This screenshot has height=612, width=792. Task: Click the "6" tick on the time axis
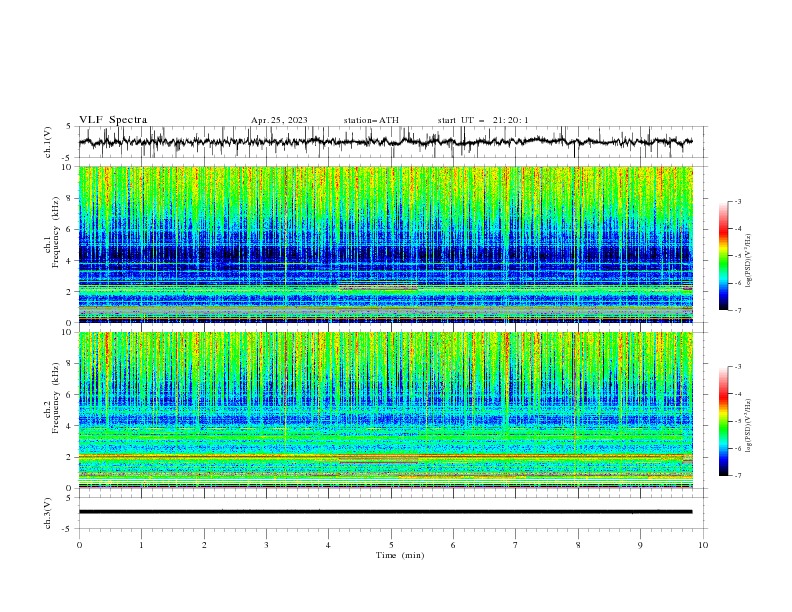pos(453,545)
